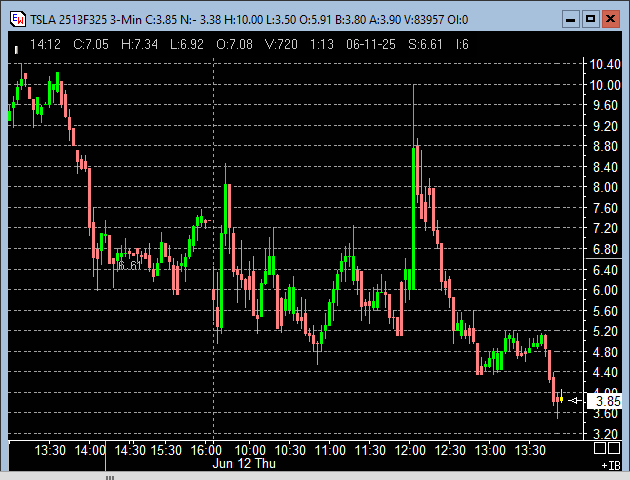
Task: Click the 6.80 price axis label
Action: [x=605, y=249]
